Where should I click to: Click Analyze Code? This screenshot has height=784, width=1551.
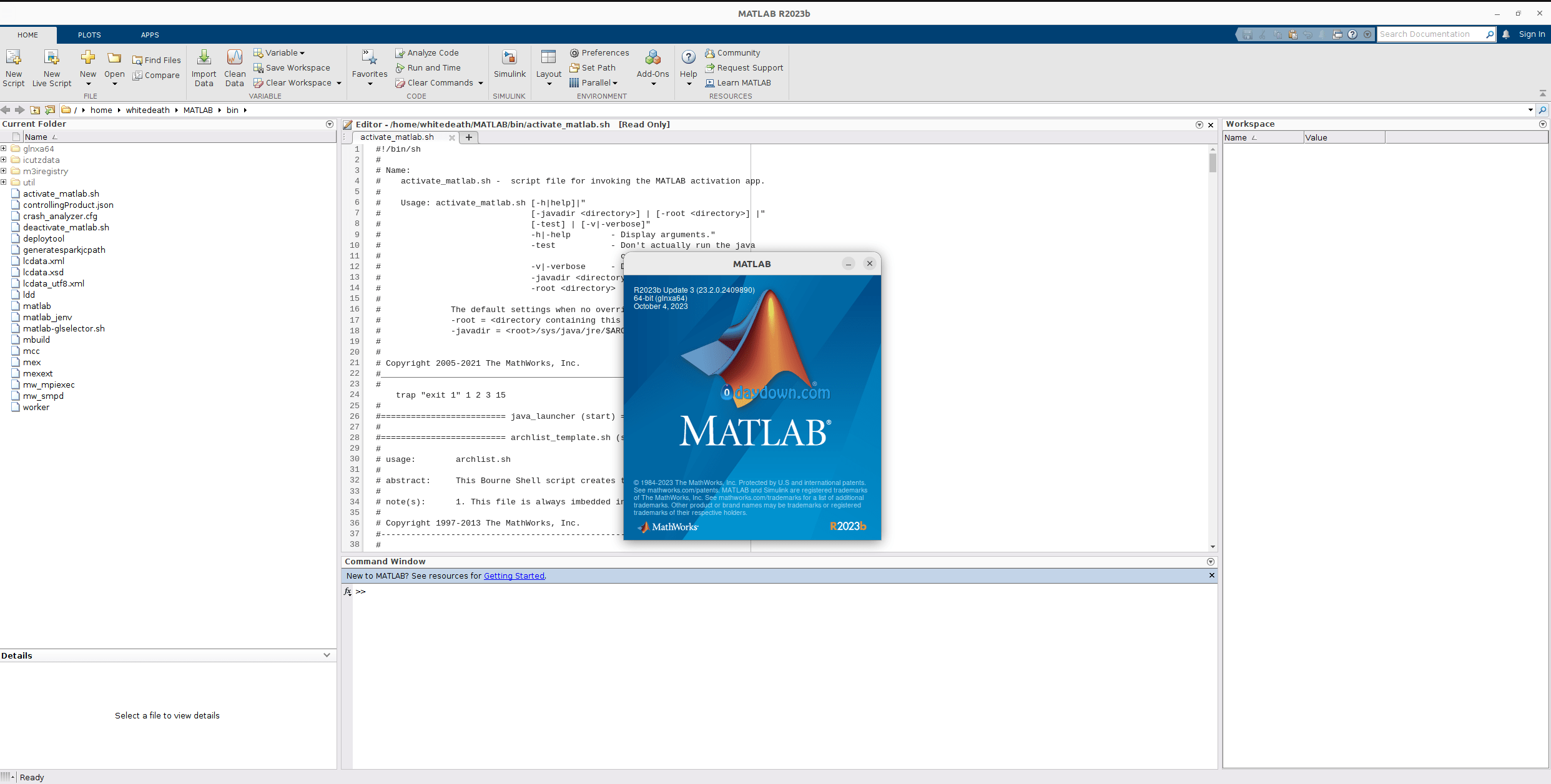[x=427, y=52]
